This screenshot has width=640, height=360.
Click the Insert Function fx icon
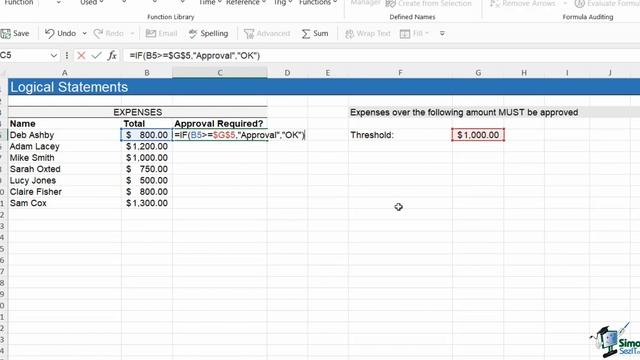[112, 56]
